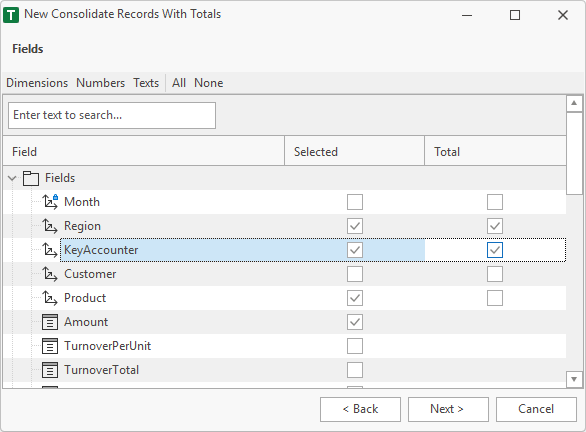Click the Month dimension icon with lock
This screenshot has width=586, height=432.
[x=50, y=202]
